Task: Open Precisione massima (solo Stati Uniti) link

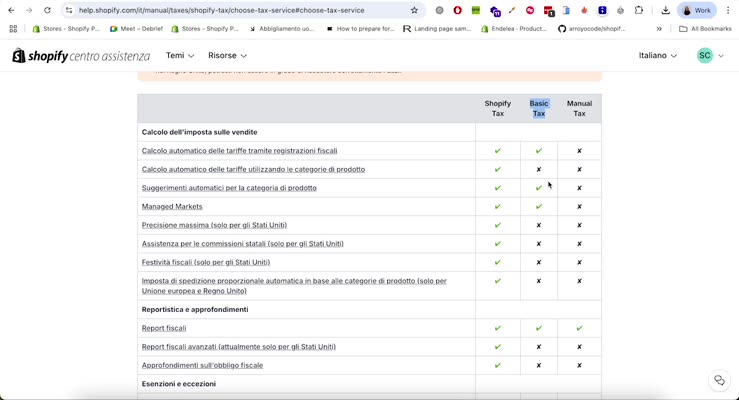Action: [x=214, y=225]
